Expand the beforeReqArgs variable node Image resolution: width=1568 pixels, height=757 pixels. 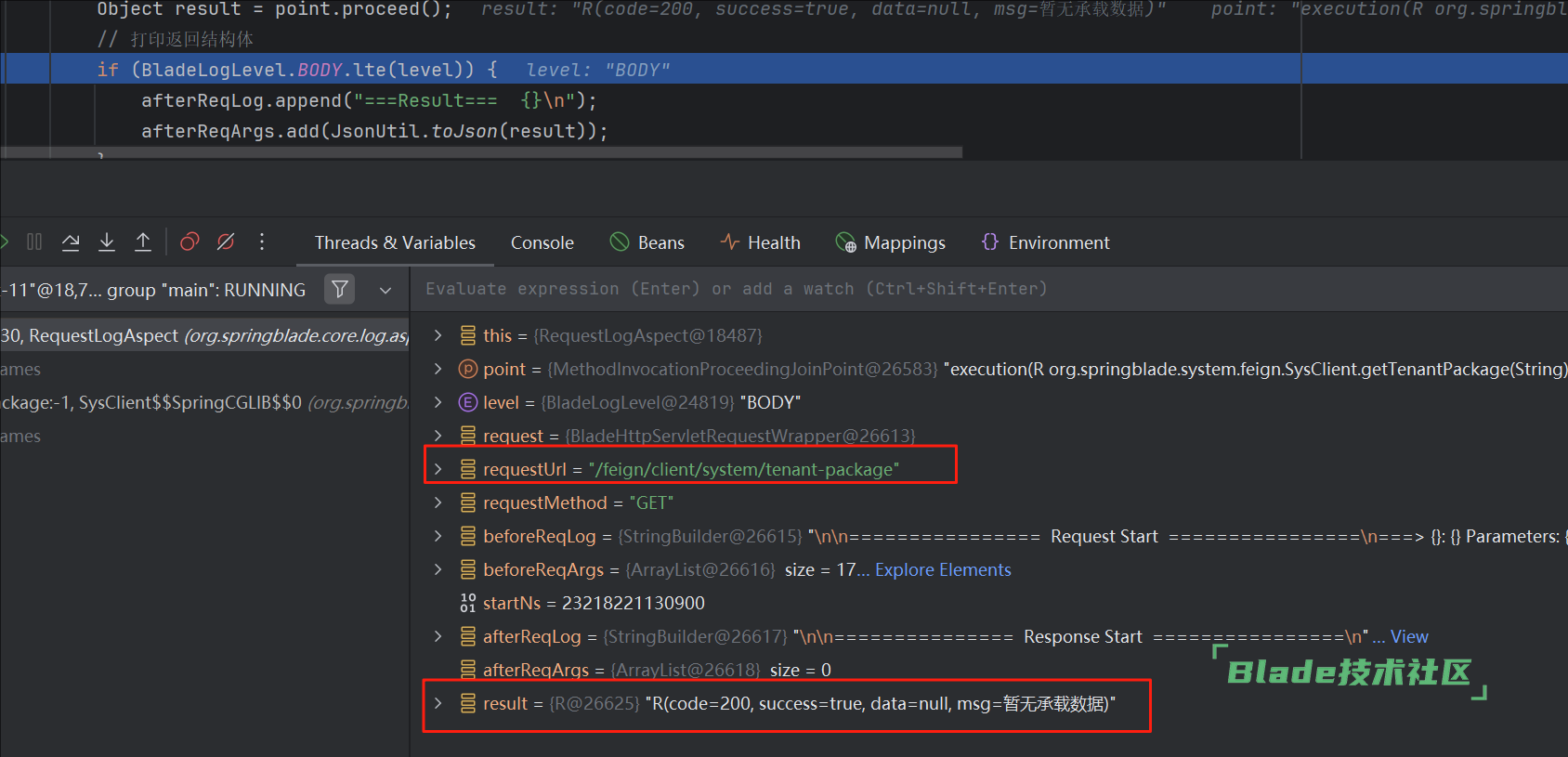438,569
